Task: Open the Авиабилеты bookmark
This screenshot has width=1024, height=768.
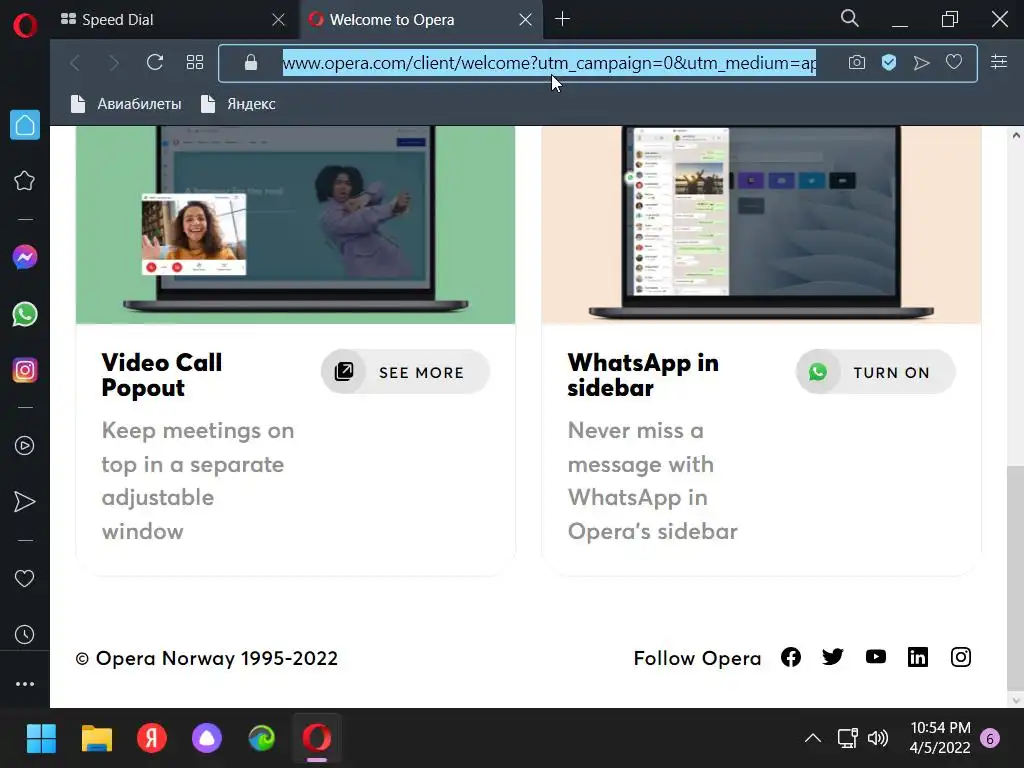Action: [126, 104]
